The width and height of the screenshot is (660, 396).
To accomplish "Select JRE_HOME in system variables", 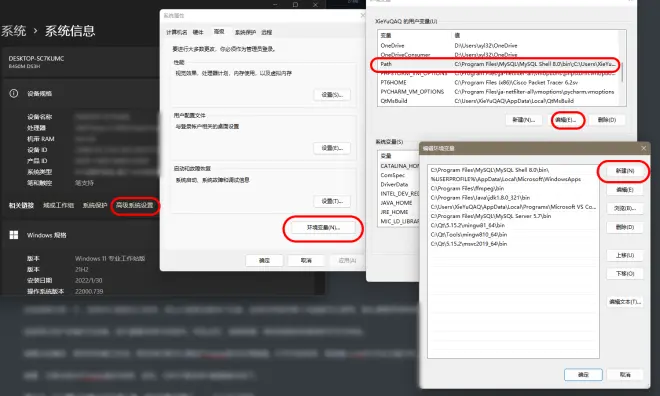I will 394,212.
